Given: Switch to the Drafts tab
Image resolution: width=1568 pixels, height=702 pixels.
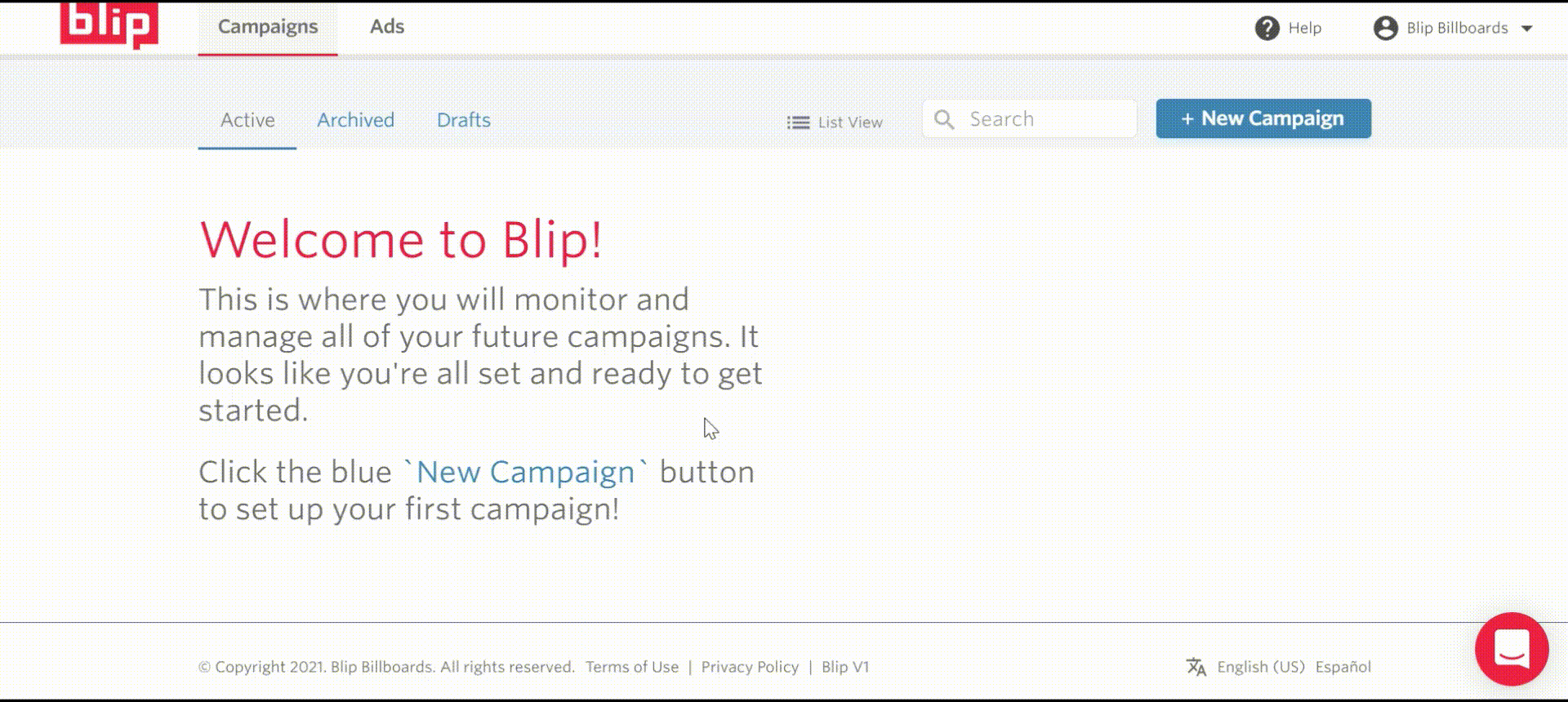Looking at the screenshot, I should tap(464, 121).
